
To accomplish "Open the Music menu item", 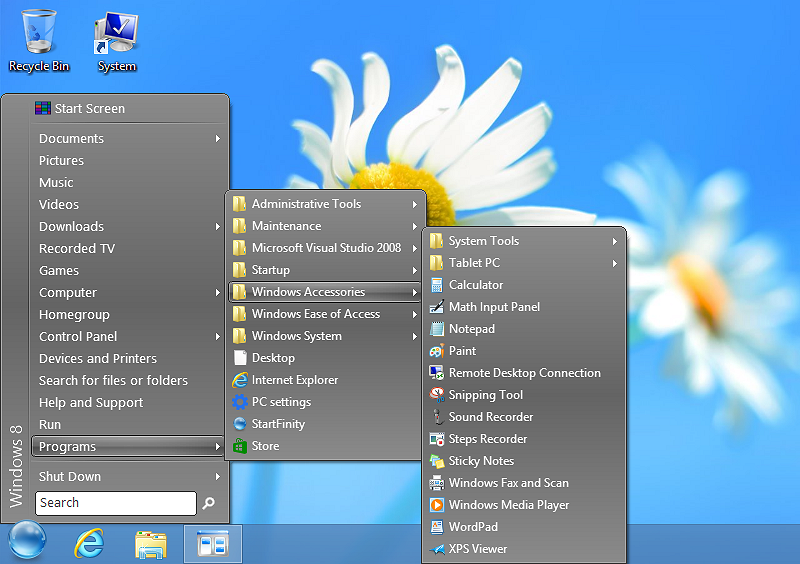I will point(128,182).
